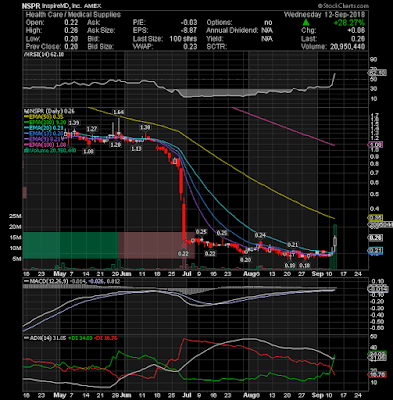Click the cyan 0.21 EMA tag on the right axis
393x400 pixels.
375,251
